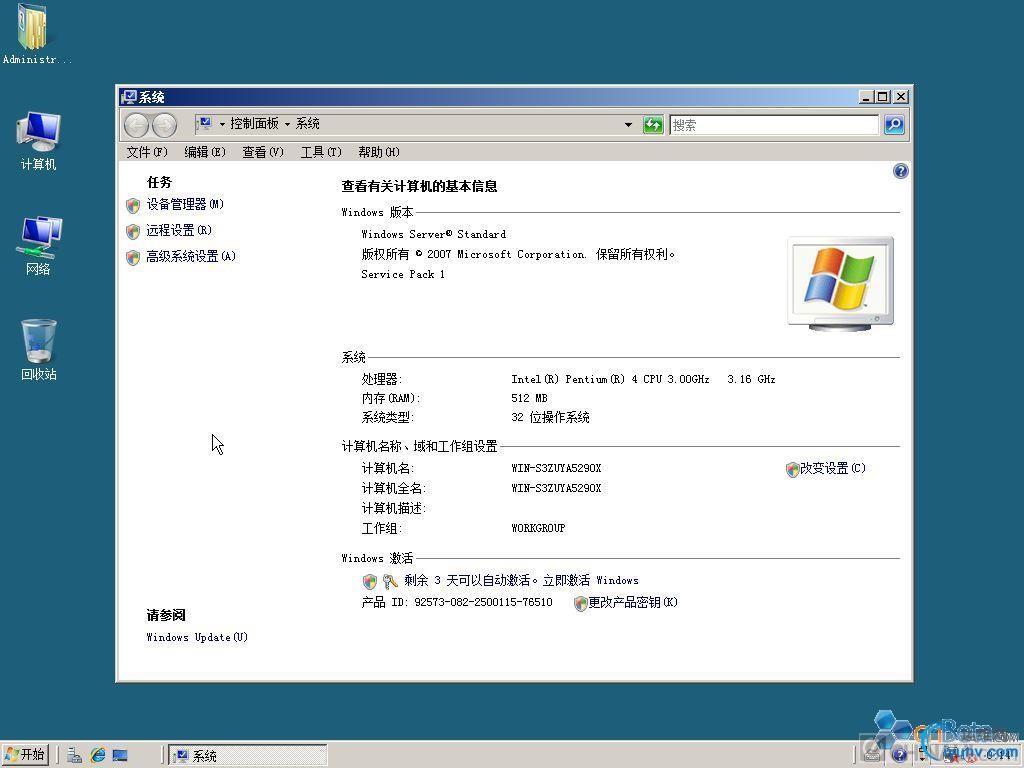Click the computer icon in the address bar
Image resolution: width=1024 pixels, height=768 pixels.
(x=205, y=123)
